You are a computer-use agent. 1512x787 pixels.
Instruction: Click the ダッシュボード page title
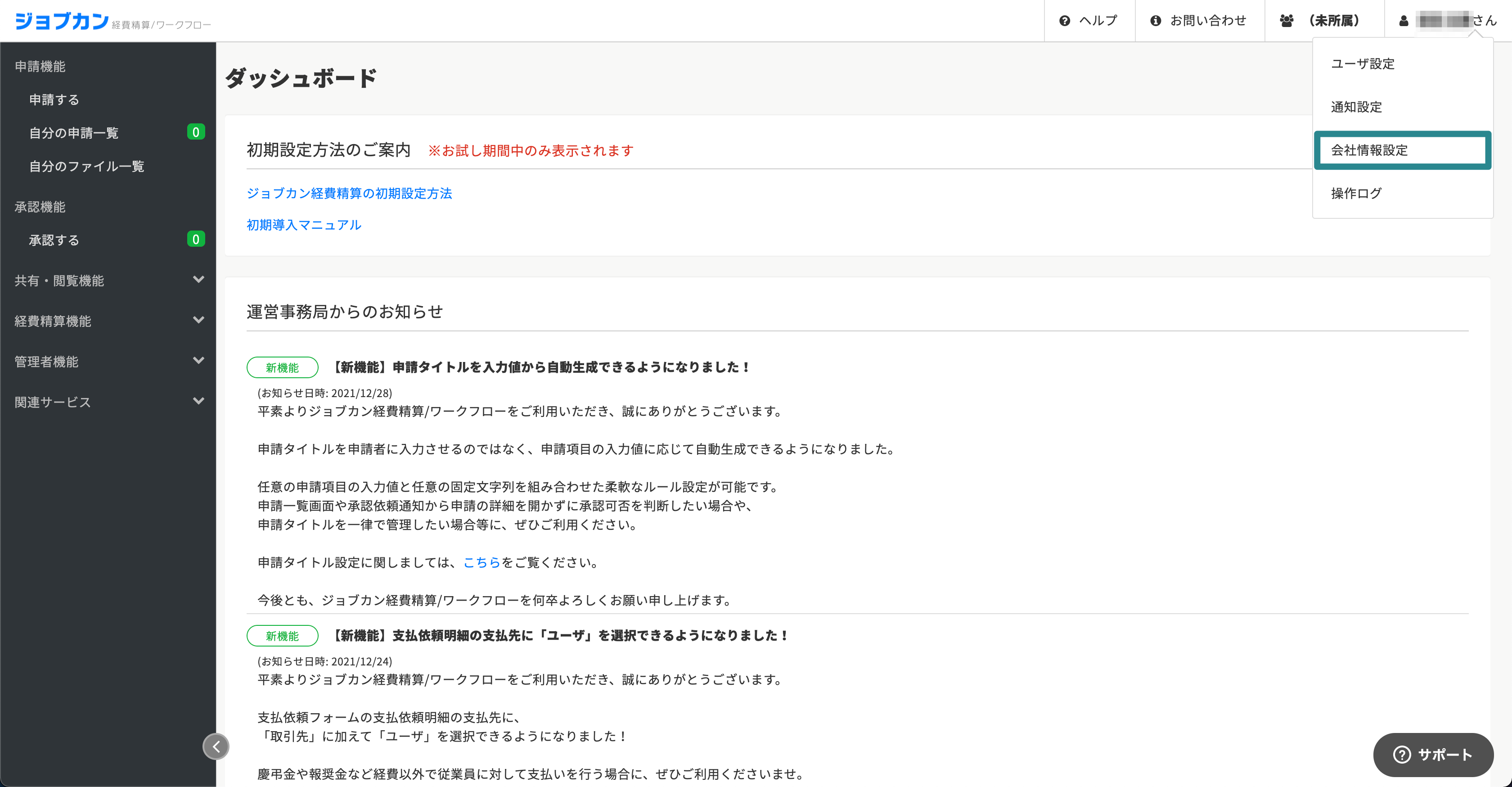point(301,78)
